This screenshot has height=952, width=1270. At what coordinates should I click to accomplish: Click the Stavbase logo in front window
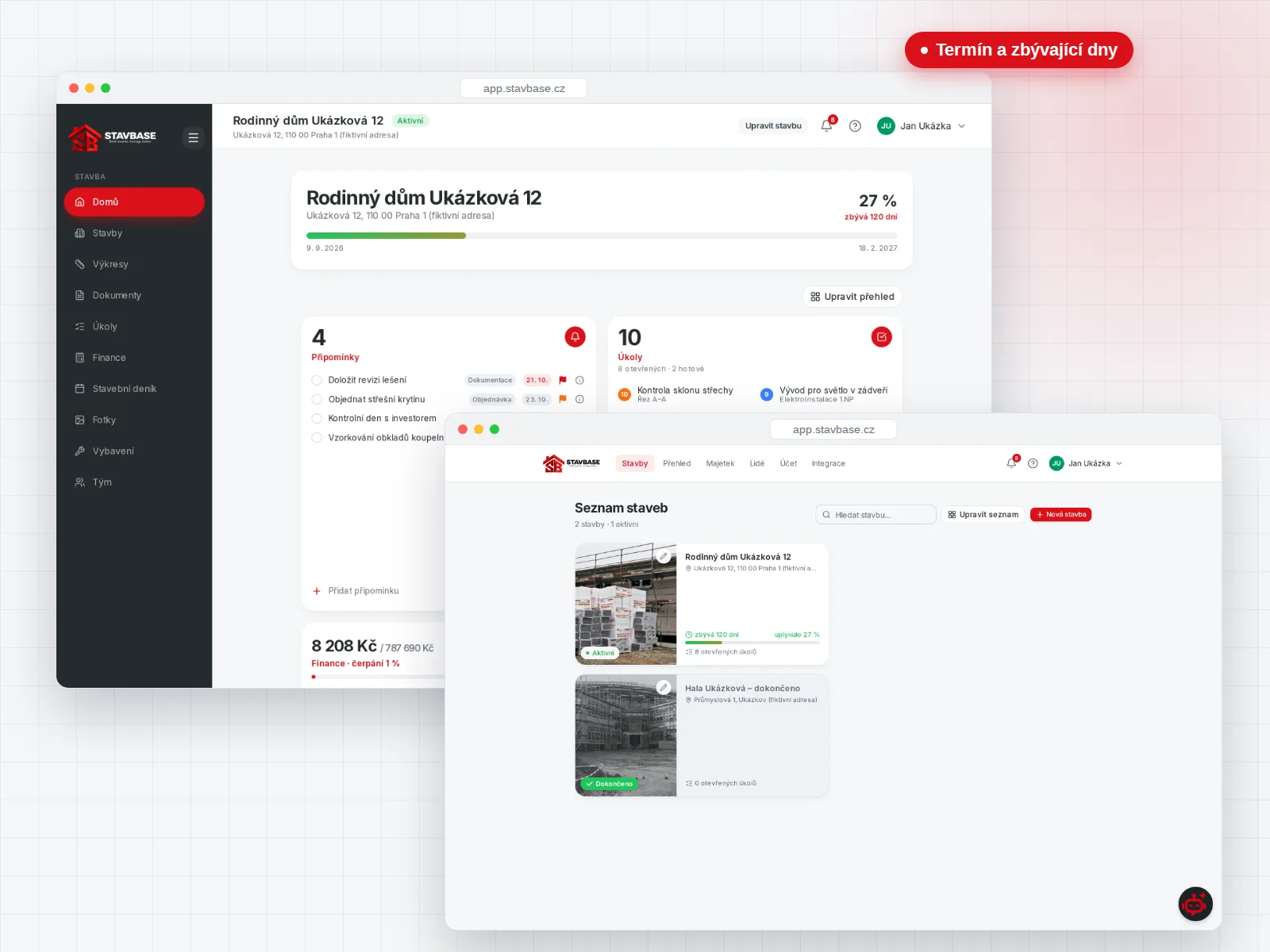click(x=571, y=463)
